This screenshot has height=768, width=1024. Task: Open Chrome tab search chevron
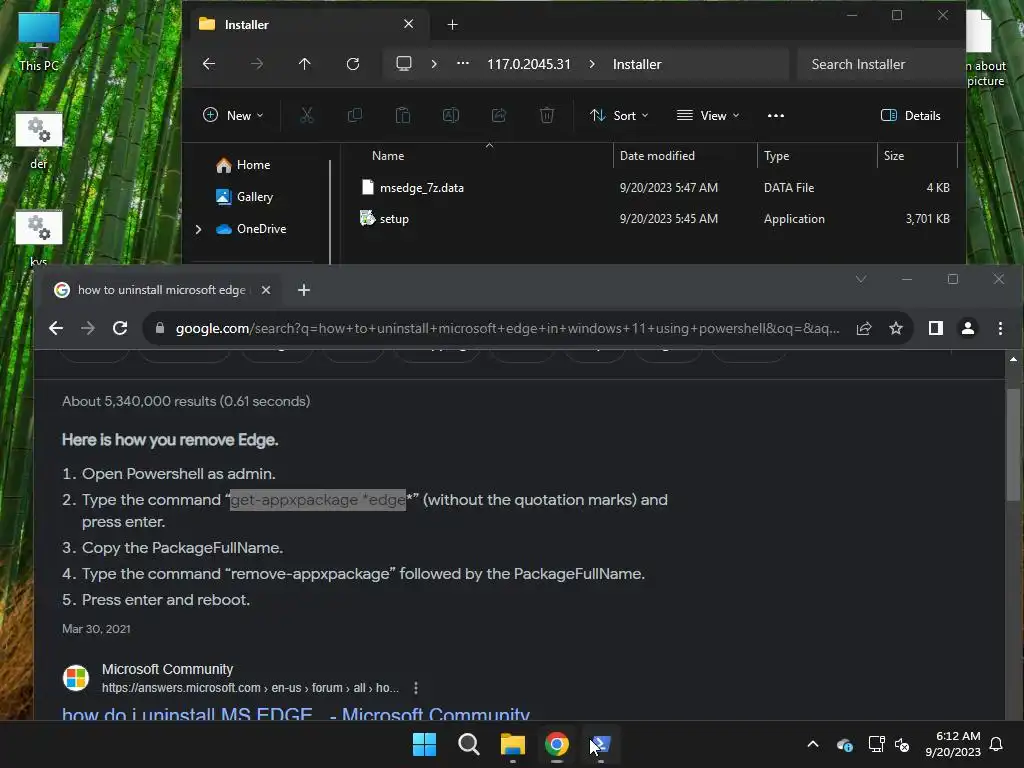pyautogui.click(x=861, y=280)
